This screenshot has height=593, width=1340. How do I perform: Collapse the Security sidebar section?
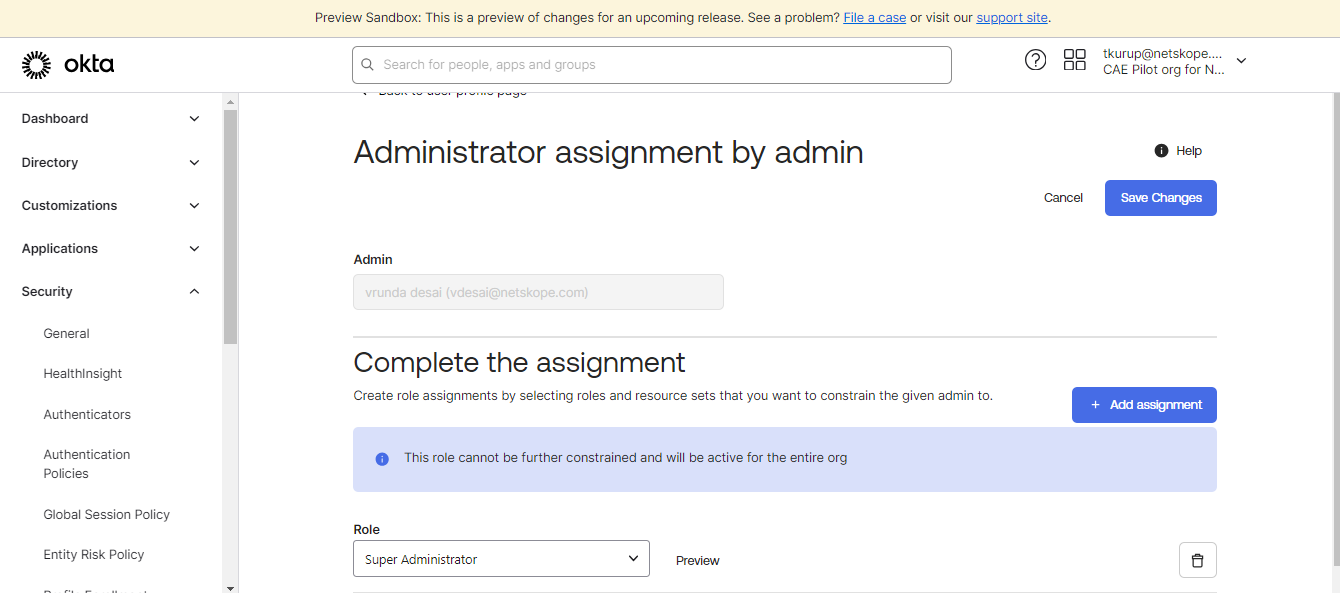coord(111,292)
